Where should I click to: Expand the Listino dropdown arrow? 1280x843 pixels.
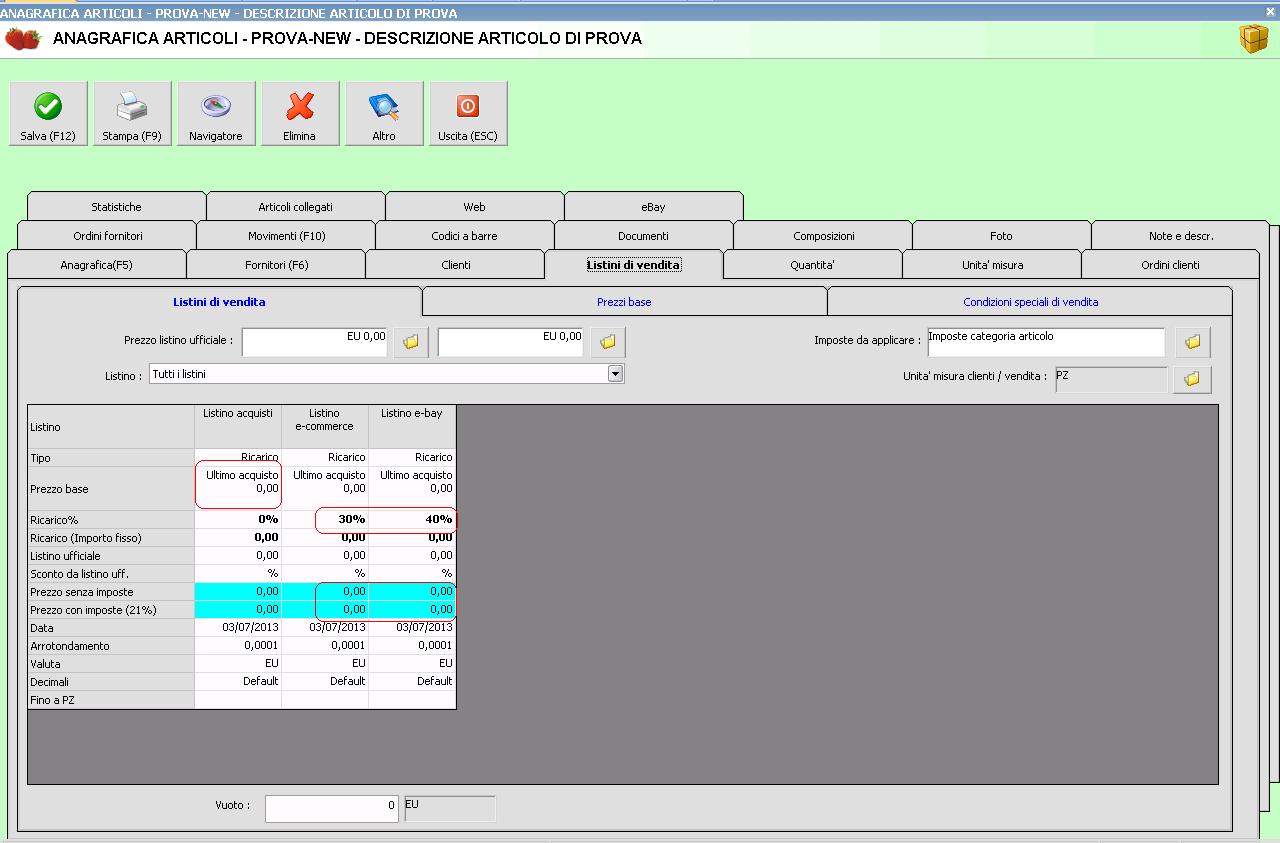(x=616, y=374)
